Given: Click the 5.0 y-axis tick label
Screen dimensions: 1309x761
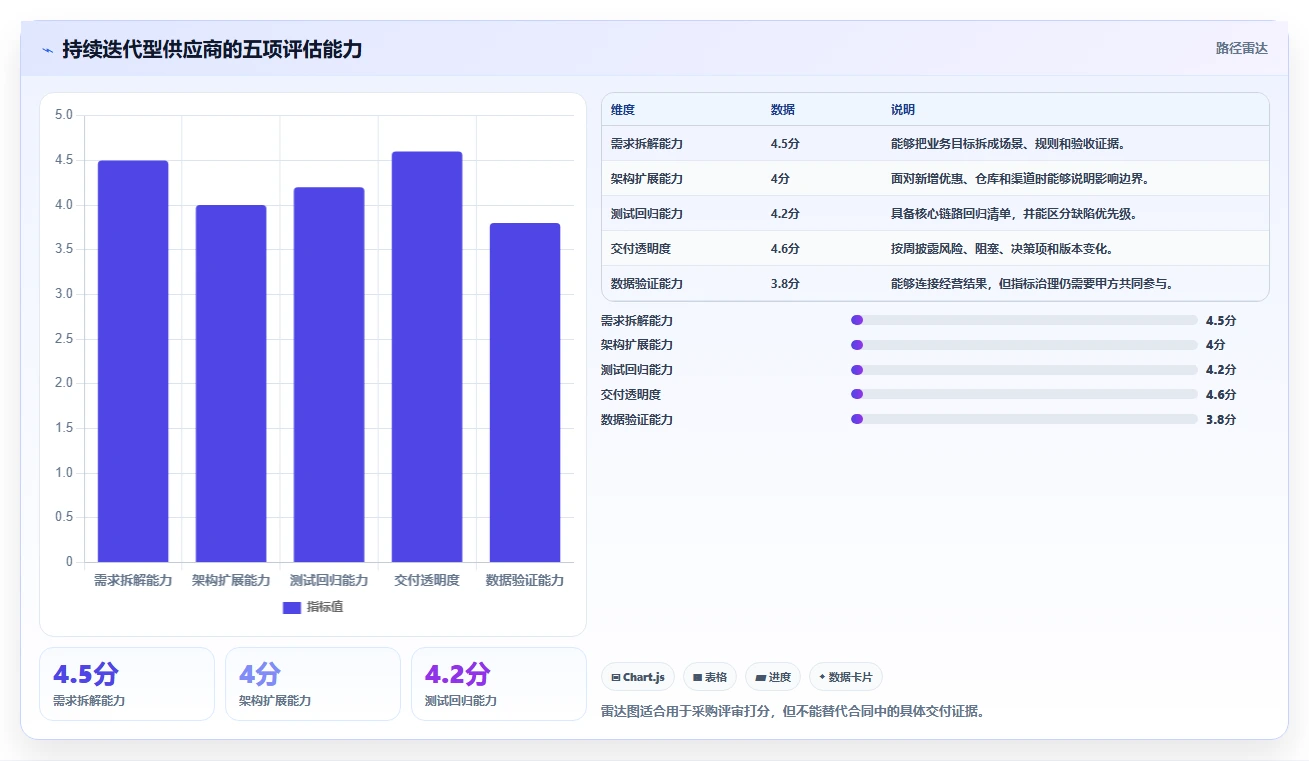Looking at the screenshot, I should (63, 115).
